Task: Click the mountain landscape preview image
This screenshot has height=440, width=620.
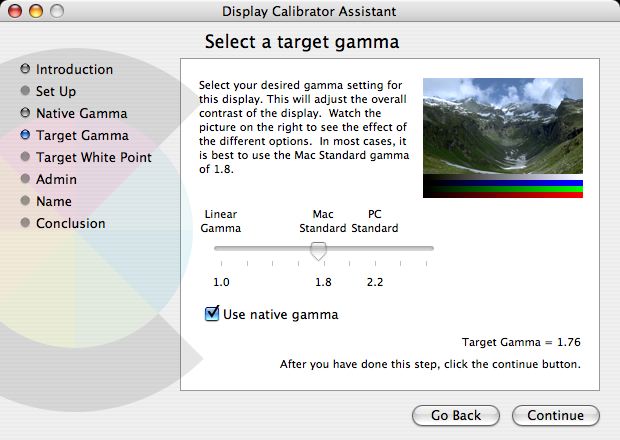Action: (x=503, y=126)
